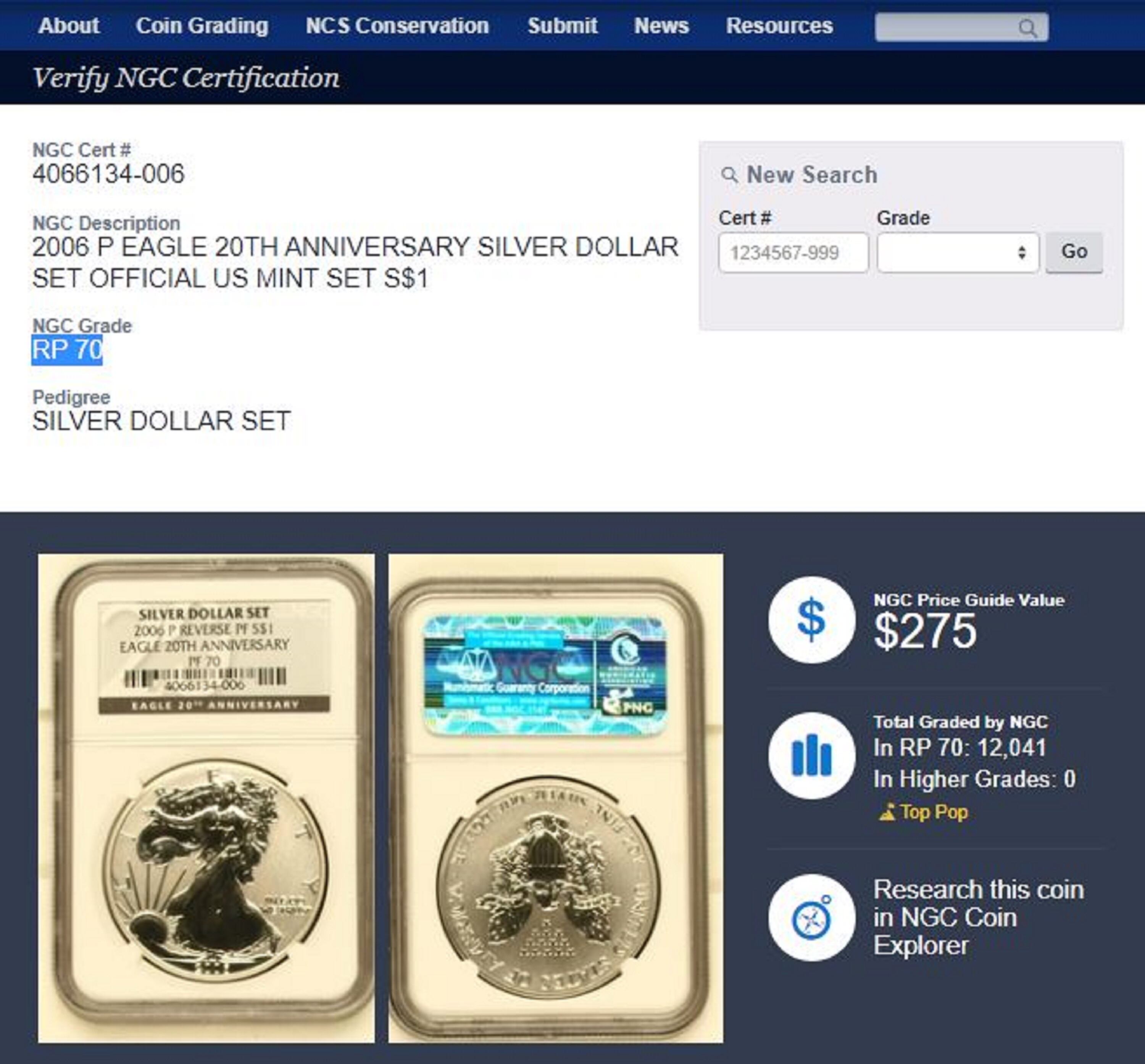Open the Resources menu item
The height and width of the screenshot is (1064, 1145).
[779, 25]
